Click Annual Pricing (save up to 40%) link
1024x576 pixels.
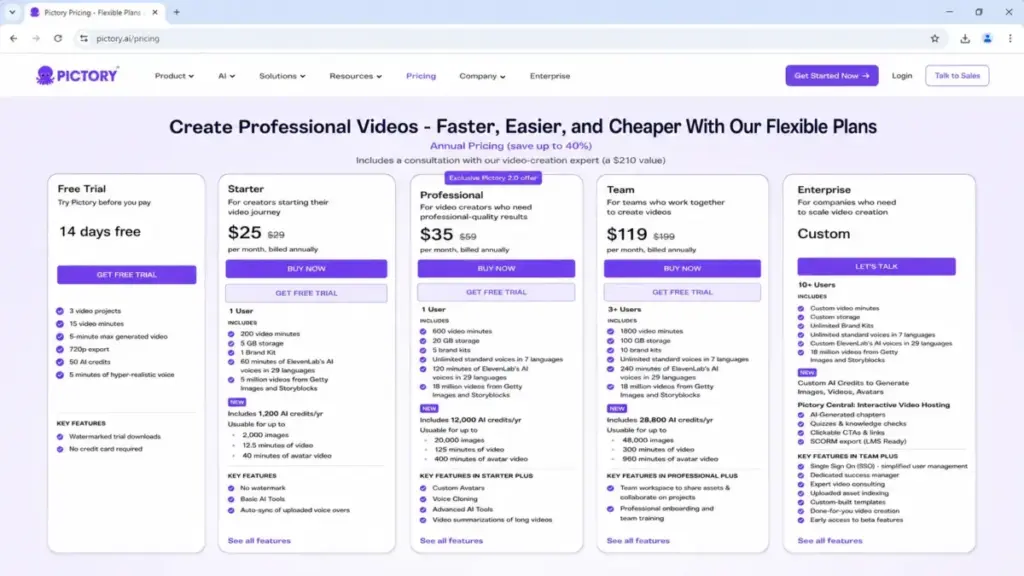tap(511, 146)
